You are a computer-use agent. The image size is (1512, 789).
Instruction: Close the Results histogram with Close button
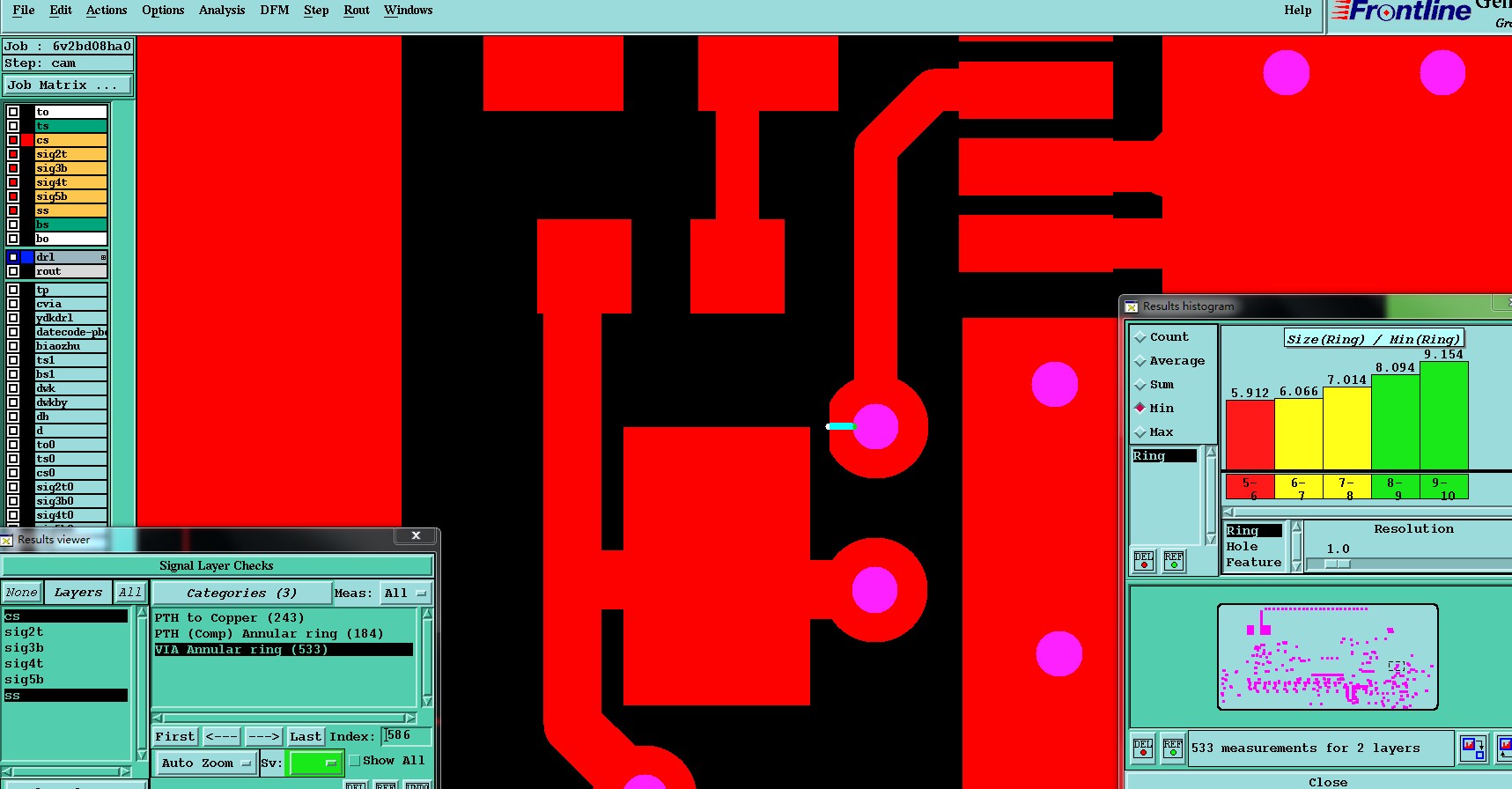(1327, 782)
